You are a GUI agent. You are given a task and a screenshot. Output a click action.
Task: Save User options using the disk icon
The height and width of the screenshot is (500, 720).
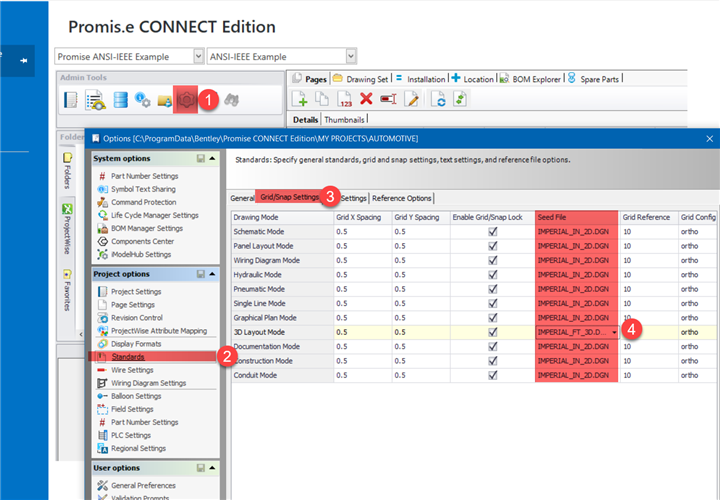[201, 468]
